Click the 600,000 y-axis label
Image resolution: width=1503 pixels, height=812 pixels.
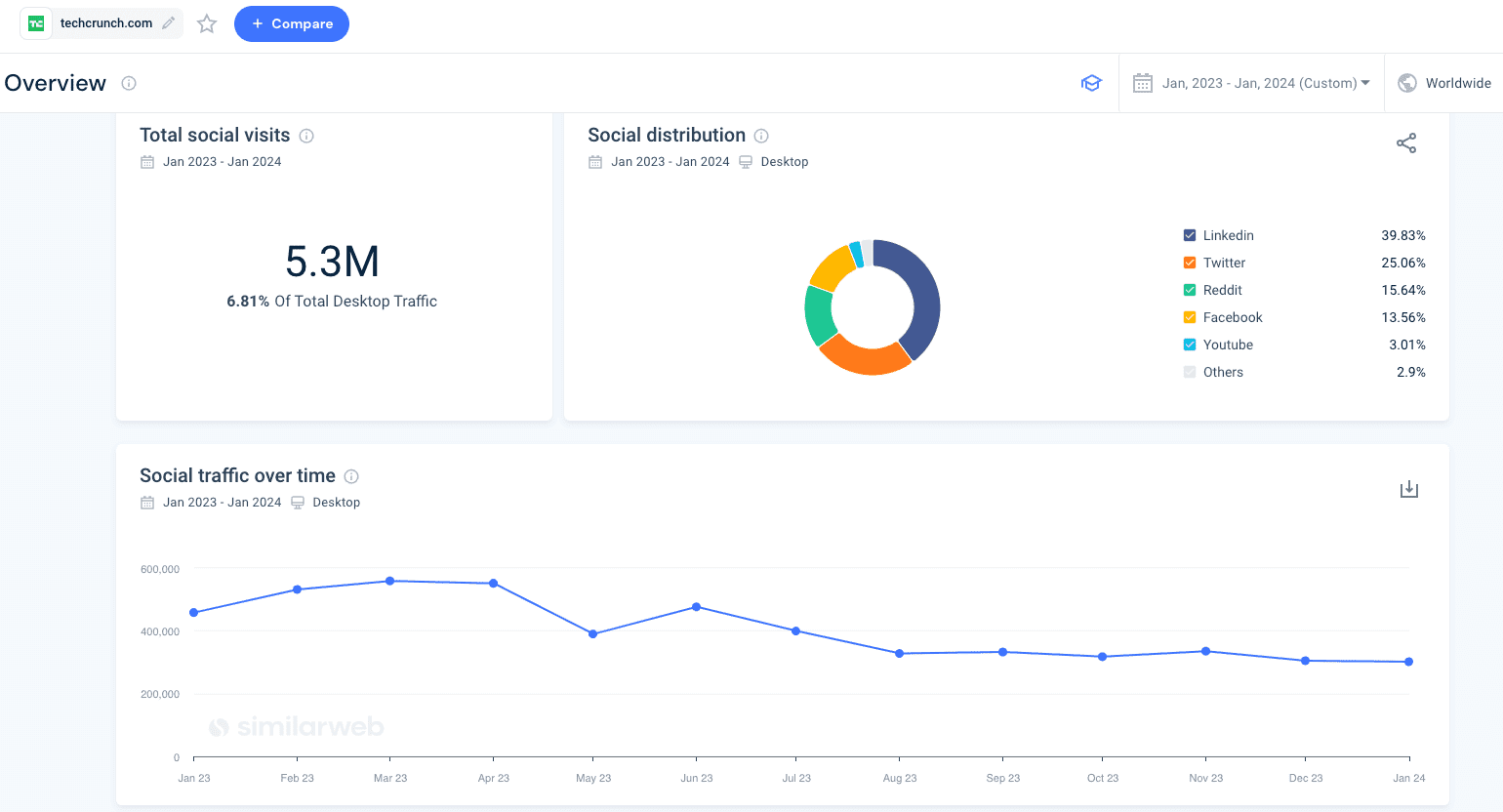160,569
